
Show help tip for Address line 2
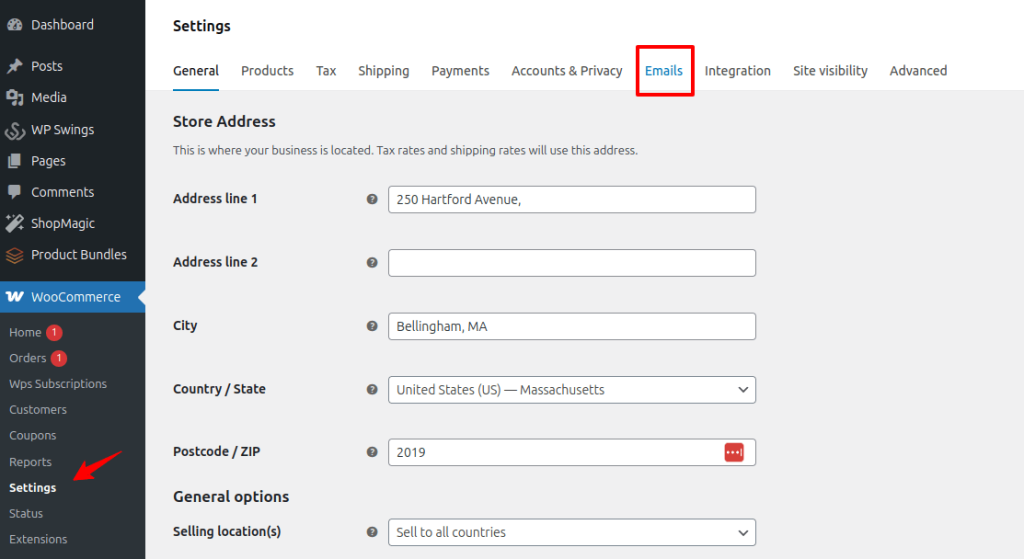372,263
